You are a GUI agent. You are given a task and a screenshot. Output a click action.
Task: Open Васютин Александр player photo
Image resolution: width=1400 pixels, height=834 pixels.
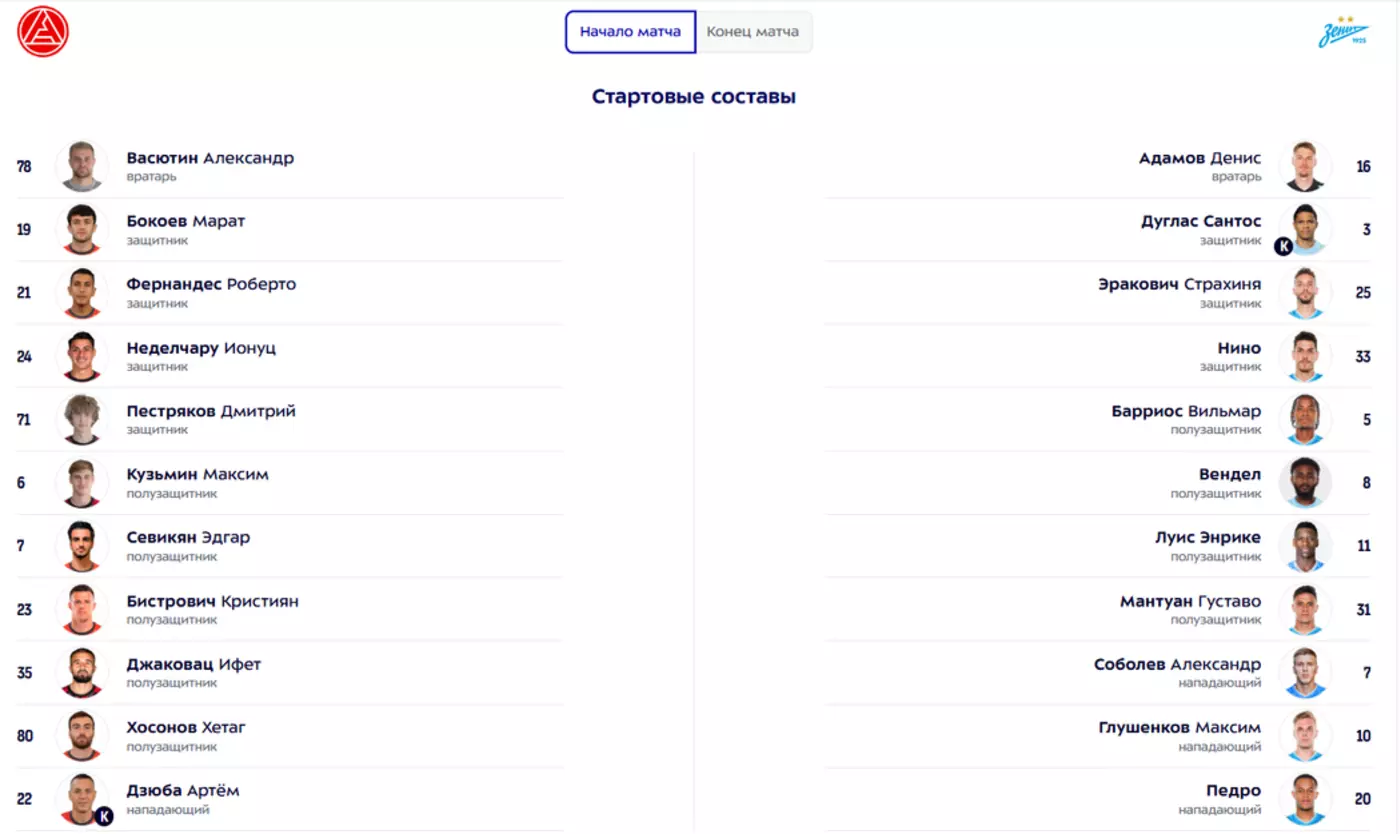82,166
